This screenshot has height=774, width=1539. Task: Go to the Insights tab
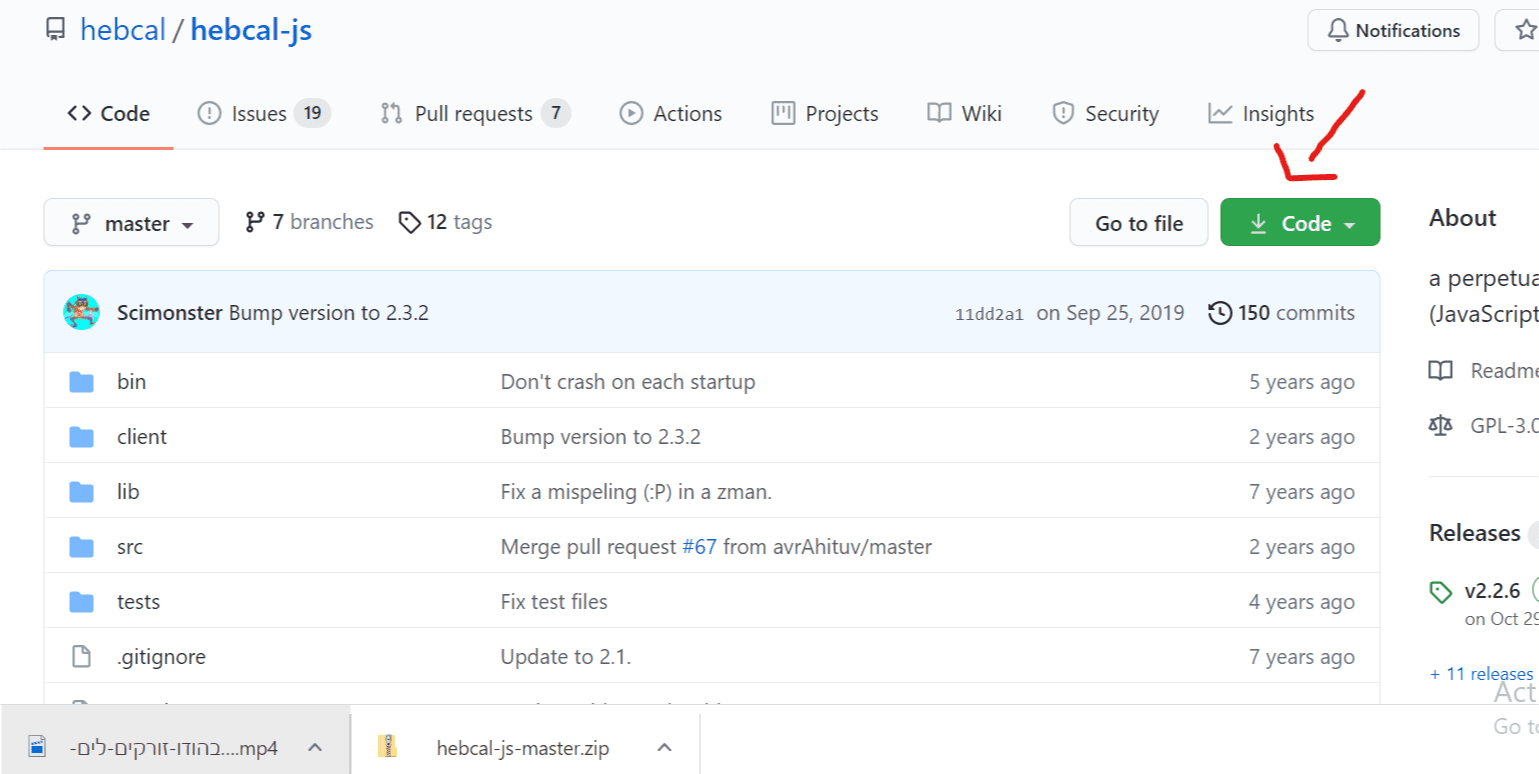(x=1261, y=114)
